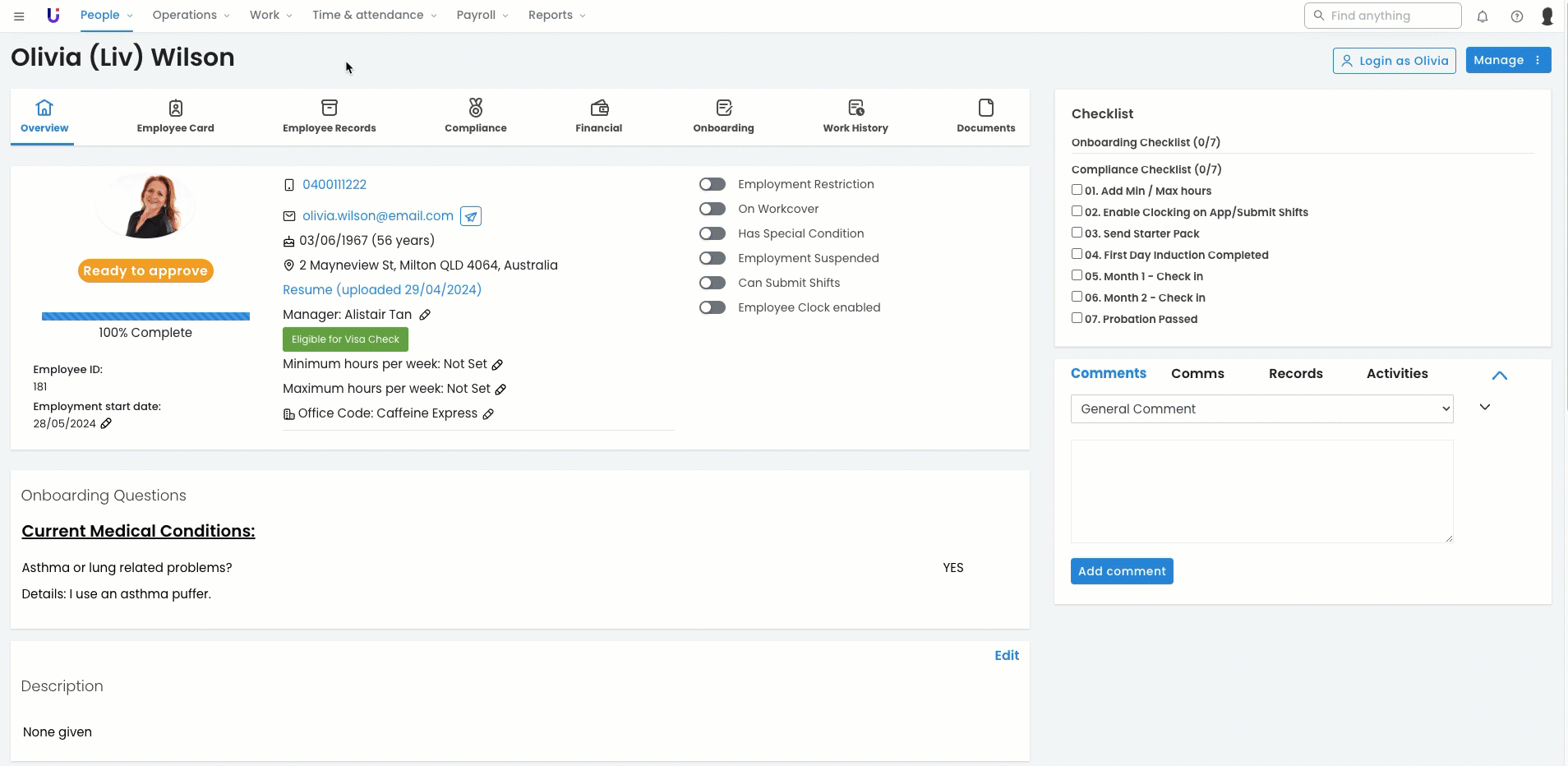Image resolution: width=1568 pixels, height=766 pixels.
Task: Open the hamburger menu icon
Action: [x=19, y=16]
